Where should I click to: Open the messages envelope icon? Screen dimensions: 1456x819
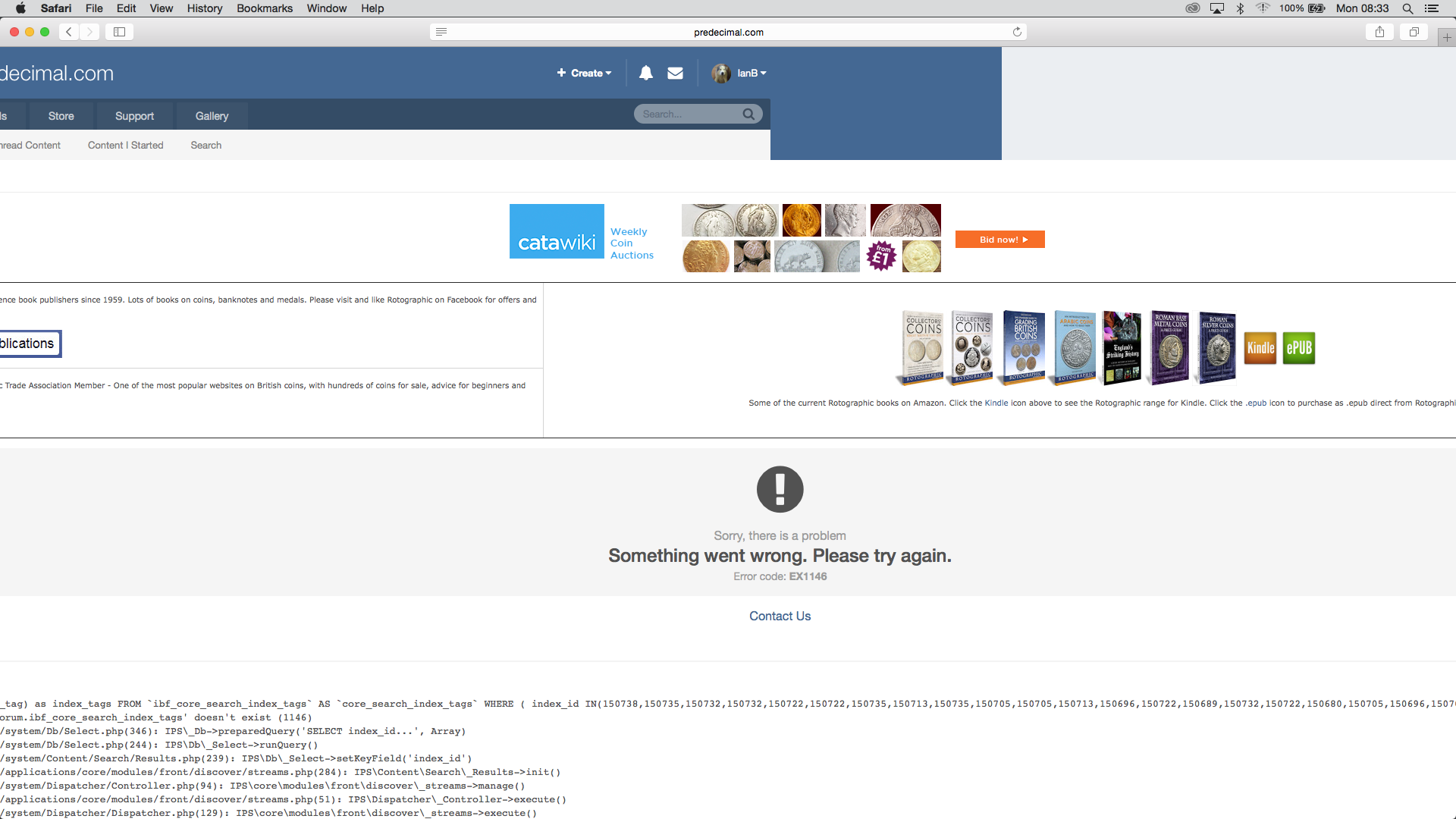click(x=675, y=73)
